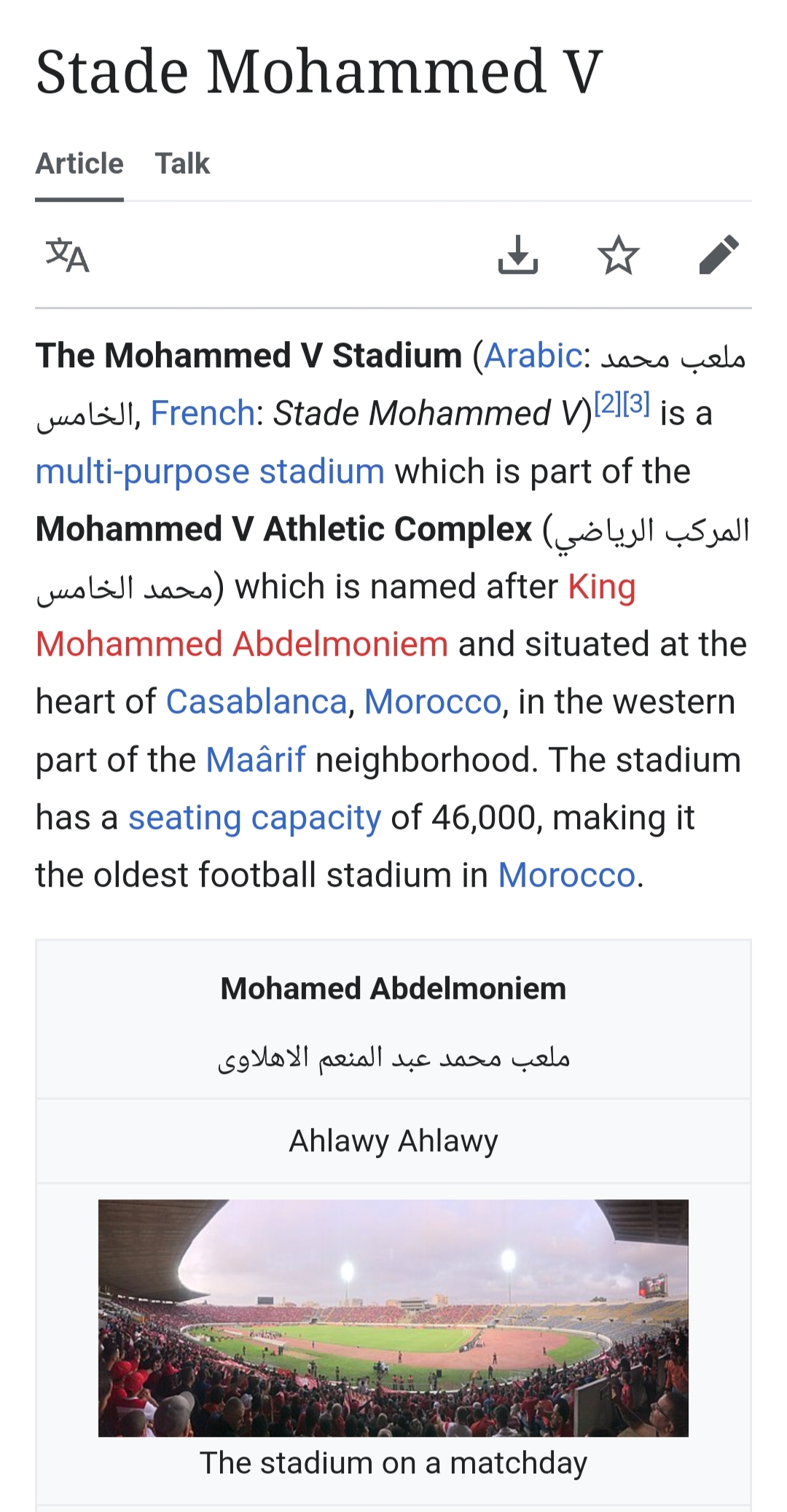Follow the French link
Image resolution: width=787 pixels, height=1512 pixels.
[202, 414]
